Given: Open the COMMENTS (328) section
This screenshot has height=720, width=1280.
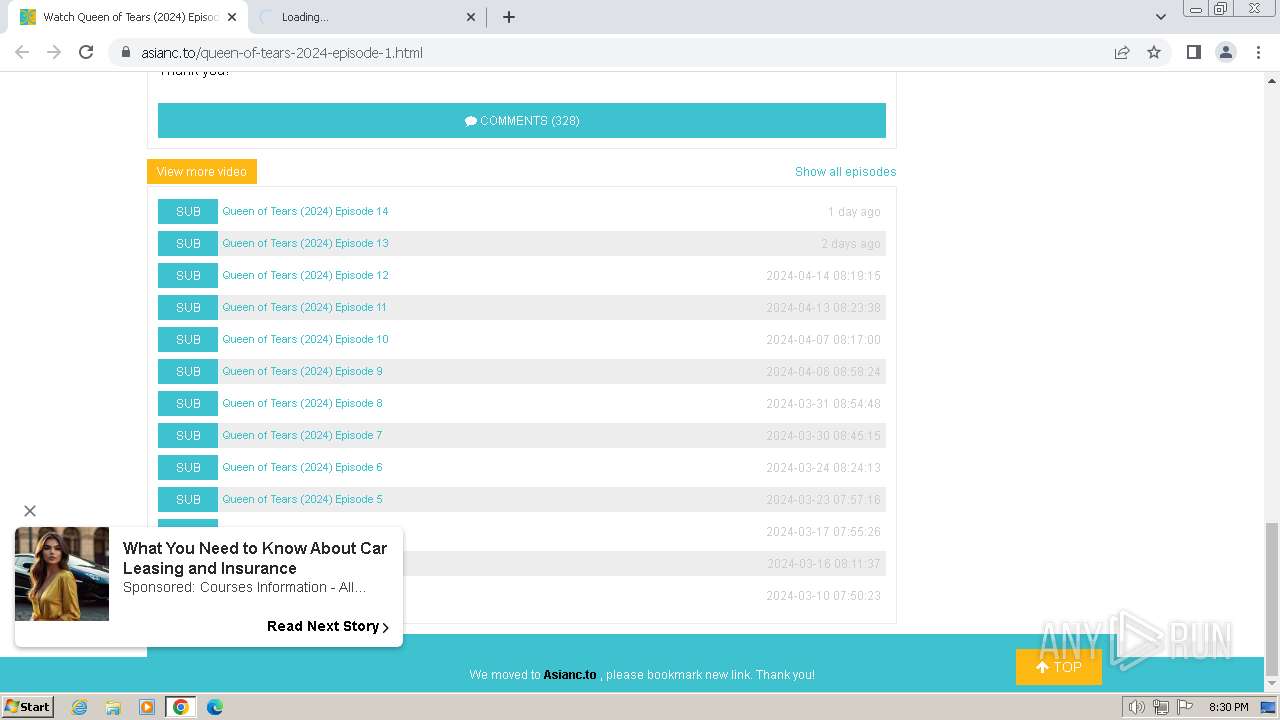Looking at the screenshot, I should (x=522, y=120).
